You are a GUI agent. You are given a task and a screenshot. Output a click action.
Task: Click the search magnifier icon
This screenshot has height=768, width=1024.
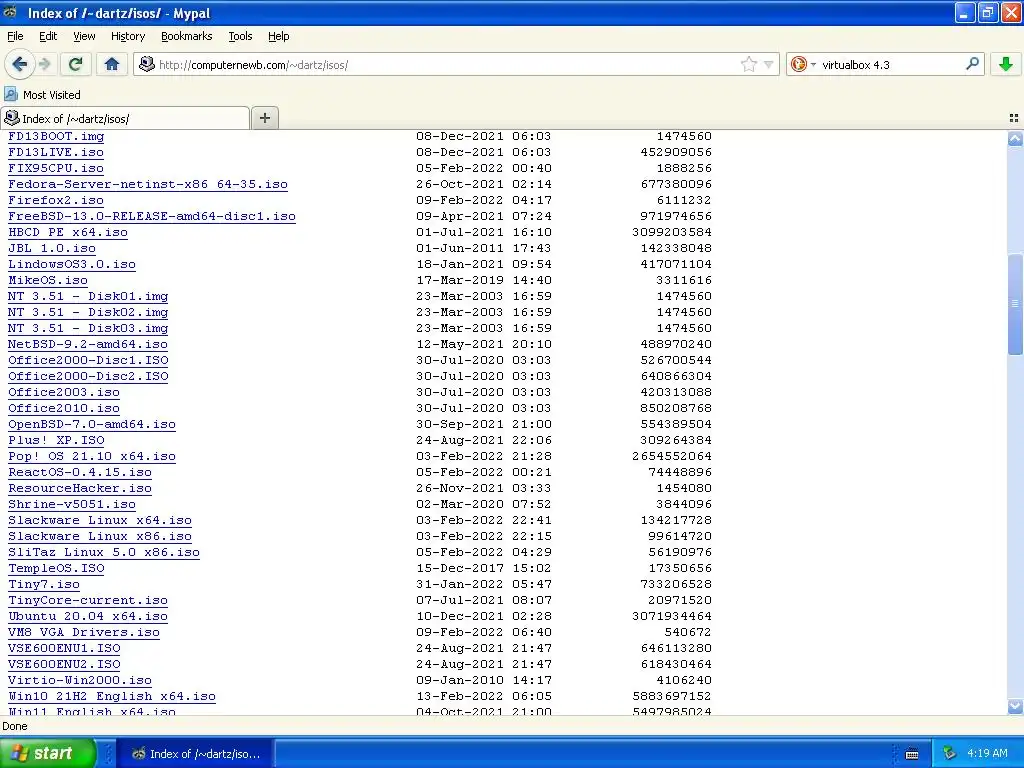tap(972, 63)
